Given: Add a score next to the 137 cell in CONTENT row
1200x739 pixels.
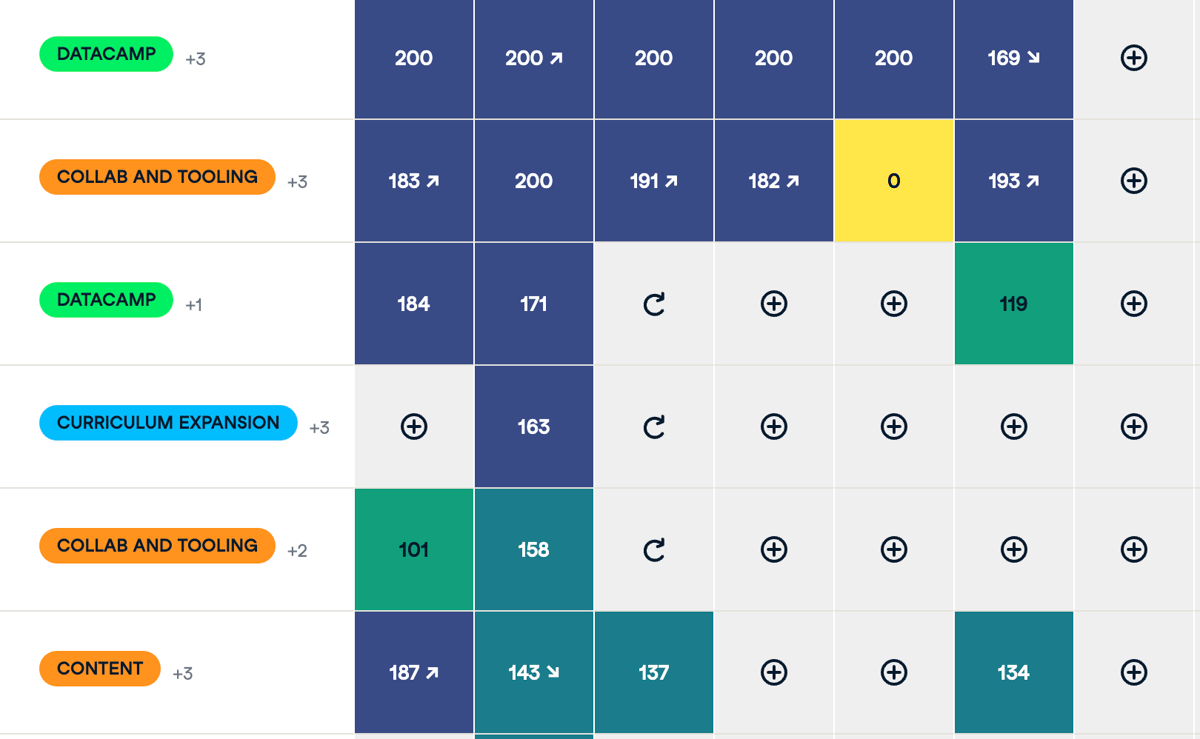Looking at the screenshot, I should pyautogui.click(x=773, y=672).
